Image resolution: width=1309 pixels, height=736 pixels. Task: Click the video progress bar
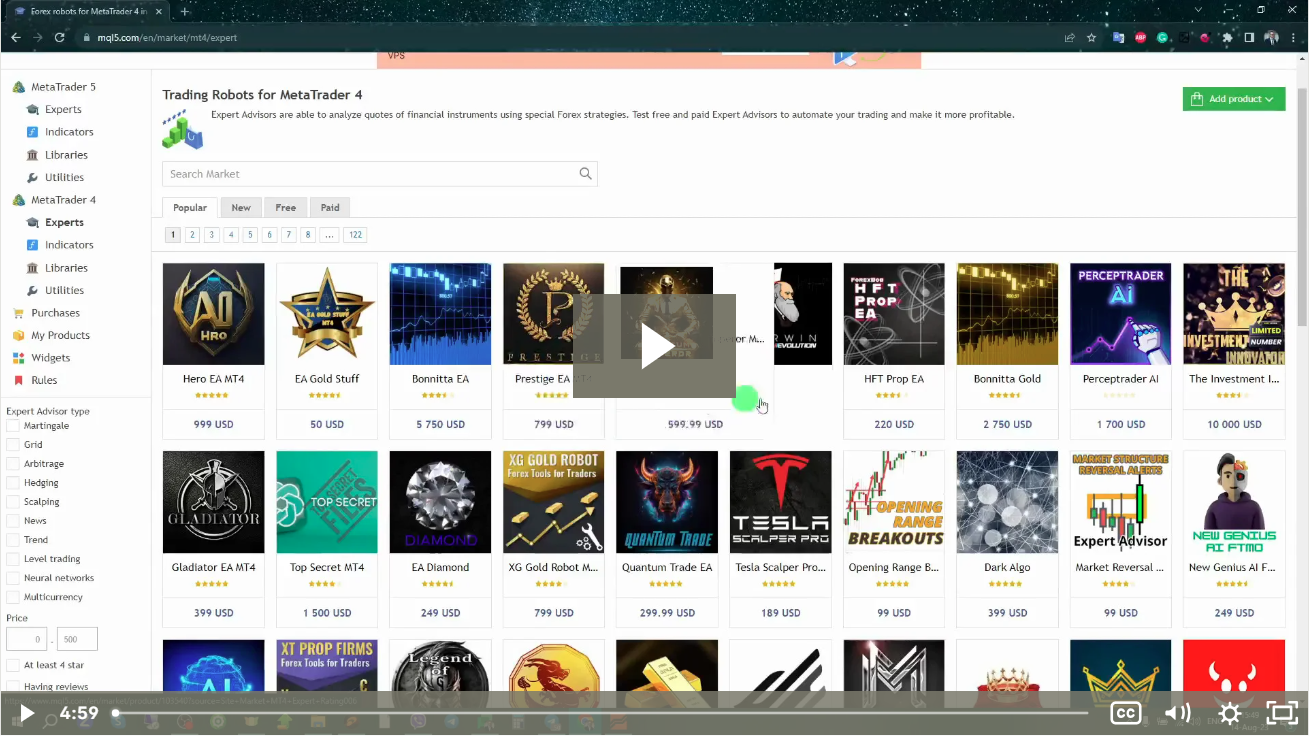600,713
